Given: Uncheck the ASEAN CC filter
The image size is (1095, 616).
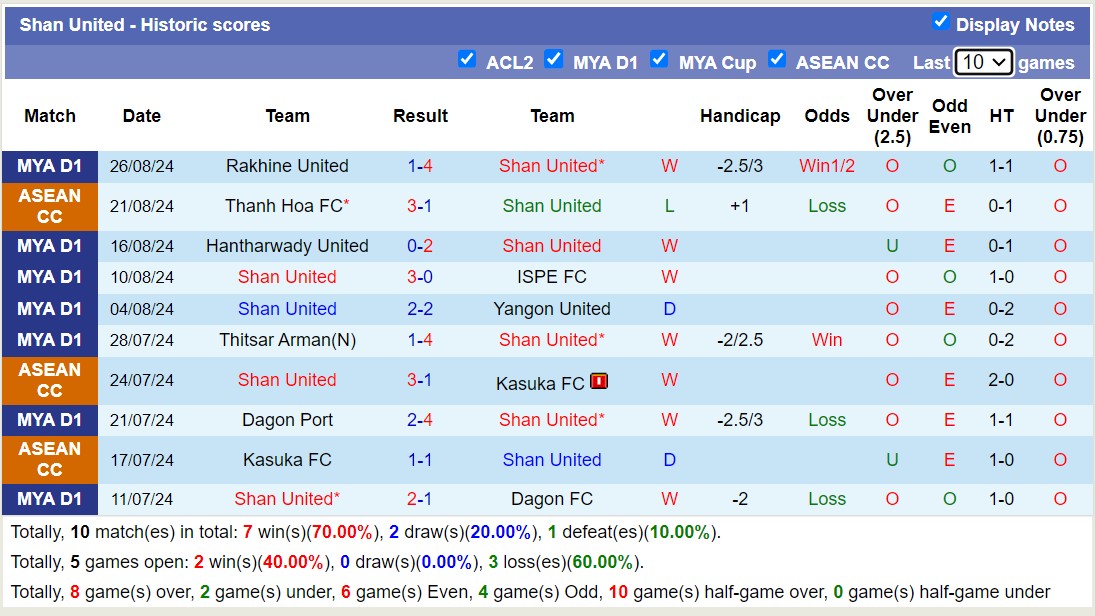Looking at the screenshot, I should point(777,59).
